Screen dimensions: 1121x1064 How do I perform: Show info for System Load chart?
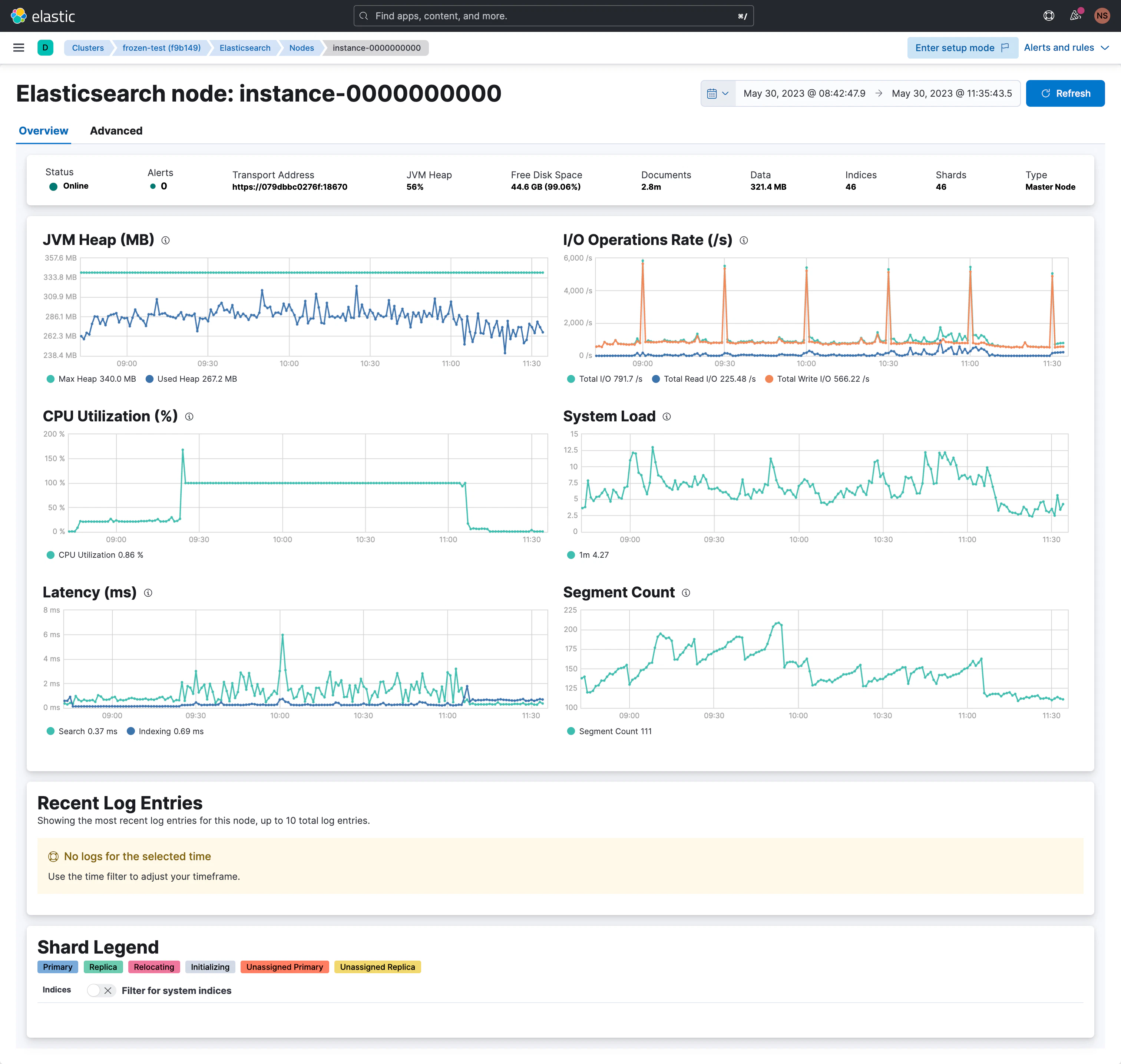coord(667,417)
